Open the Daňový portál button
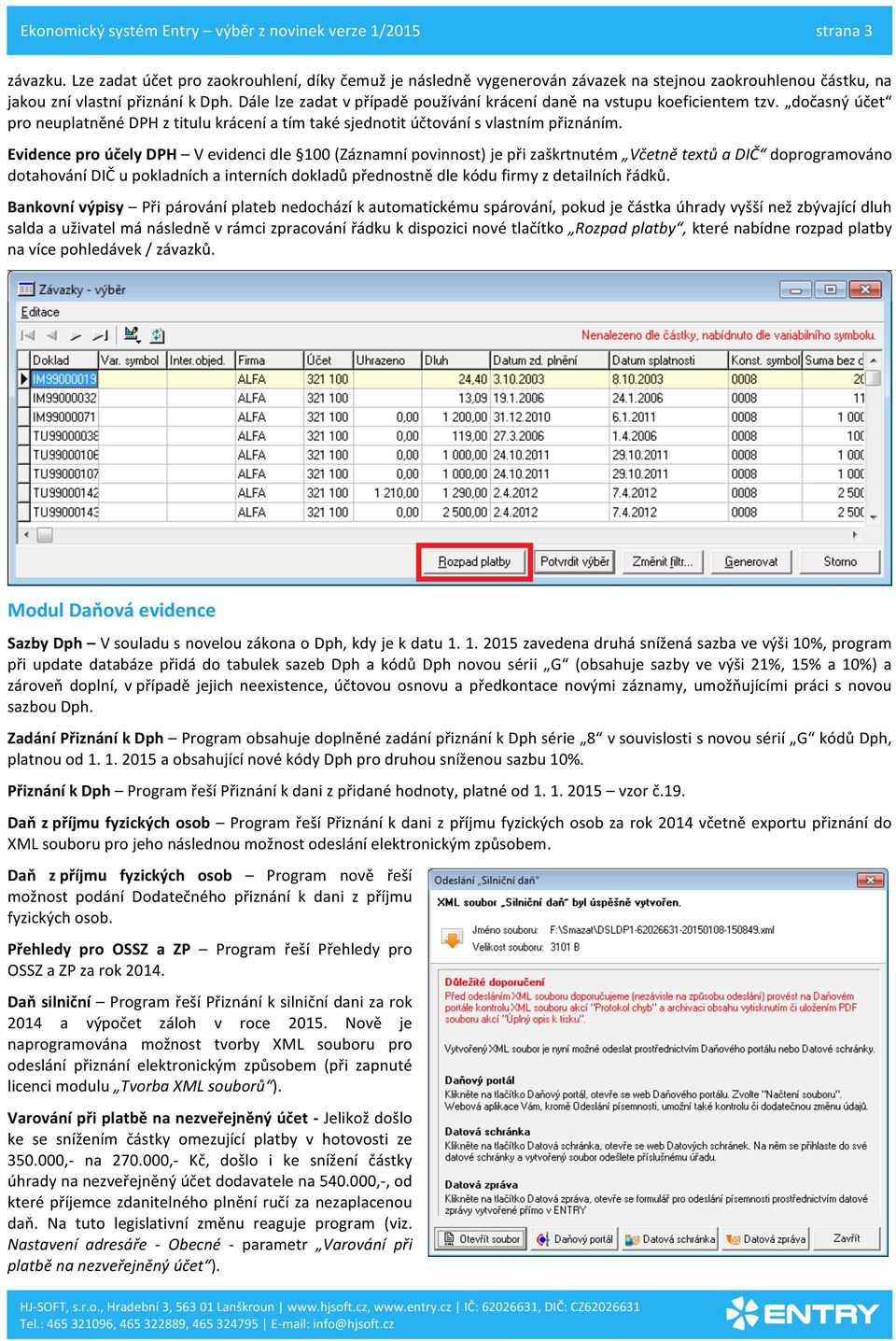 click(575, 1239)
